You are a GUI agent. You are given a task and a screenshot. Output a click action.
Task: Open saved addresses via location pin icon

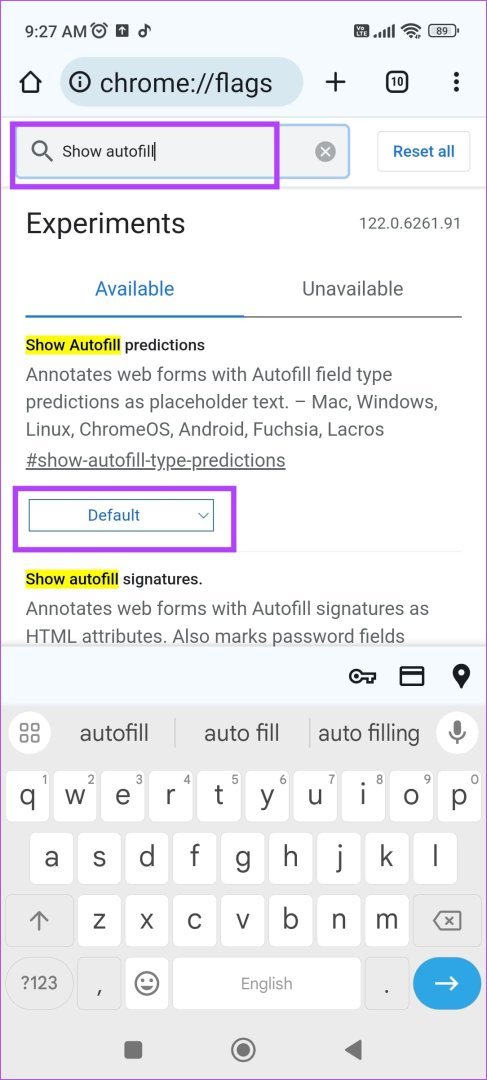[461, 676]
